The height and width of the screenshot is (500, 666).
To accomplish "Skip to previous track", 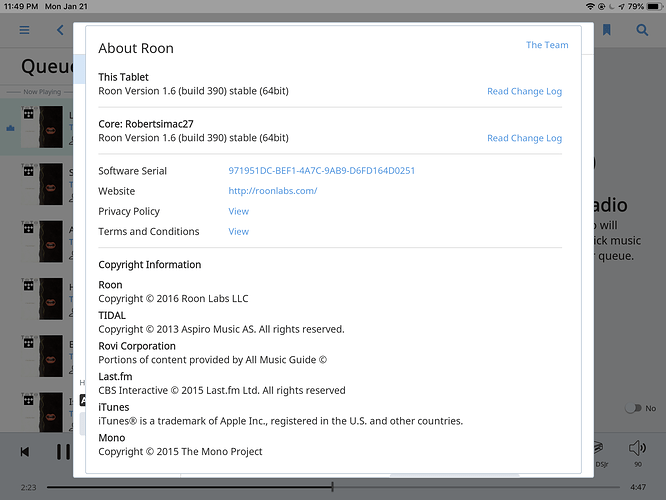I will (25, 452).
